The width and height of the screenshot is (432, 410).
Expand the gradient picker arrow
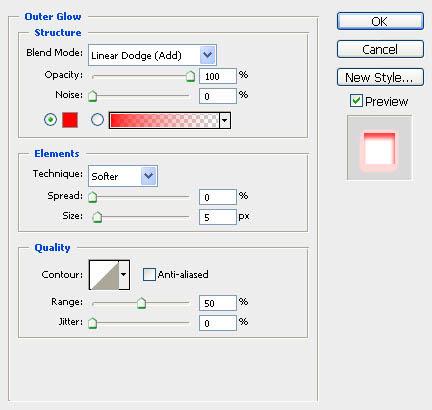(225, 120)
